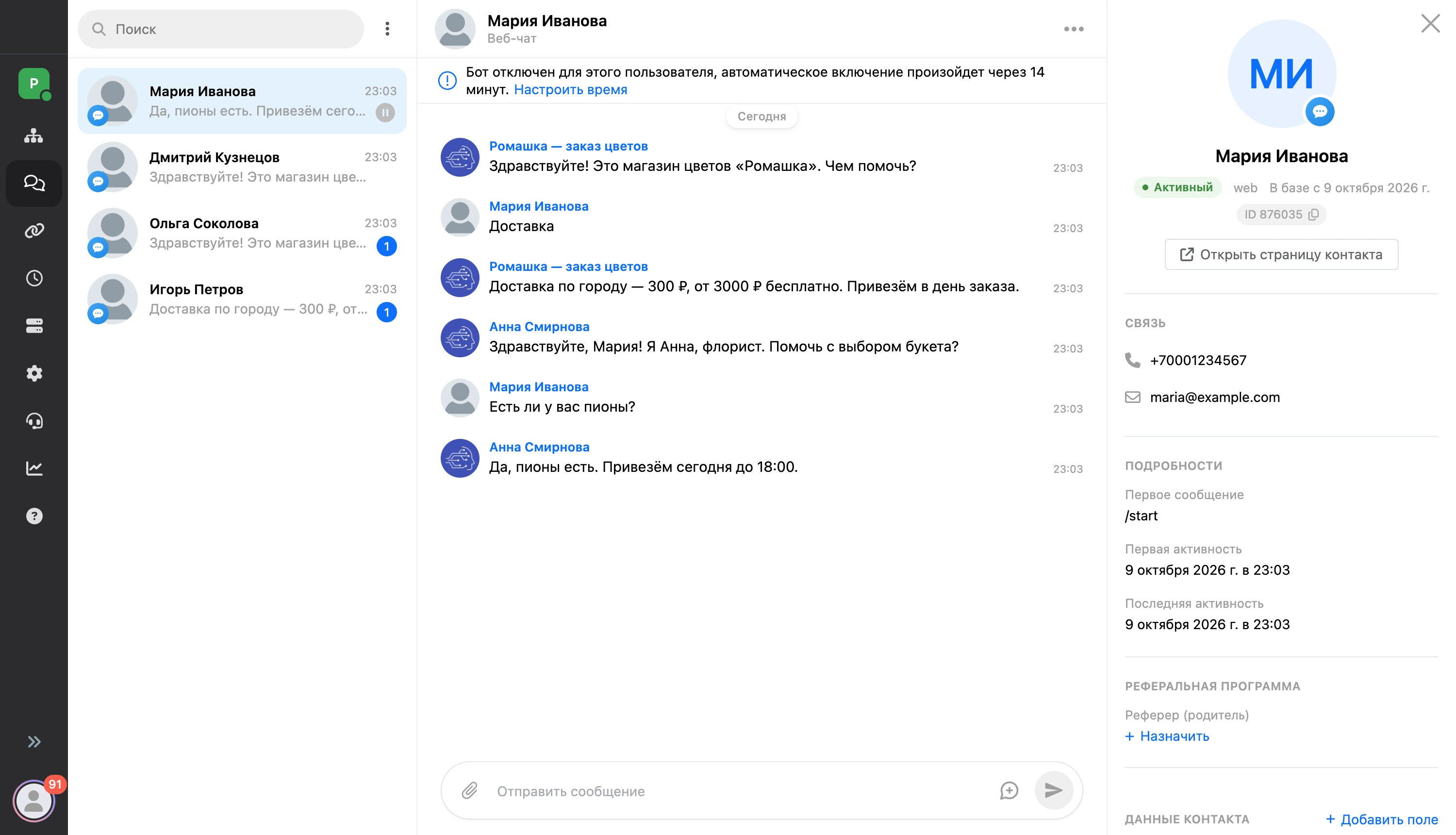Image resolution: width=1456 pixels, height=835 pixels.
Task: Click envelope icon in Связь section
Action: (x=1132, y=397)
